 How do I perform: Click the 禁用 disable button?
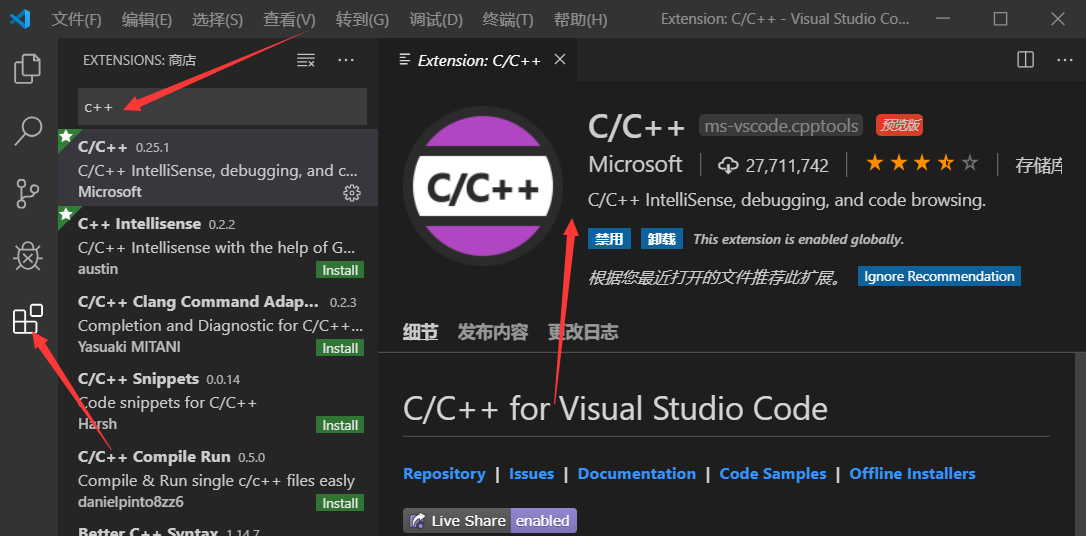pos(609,239)
